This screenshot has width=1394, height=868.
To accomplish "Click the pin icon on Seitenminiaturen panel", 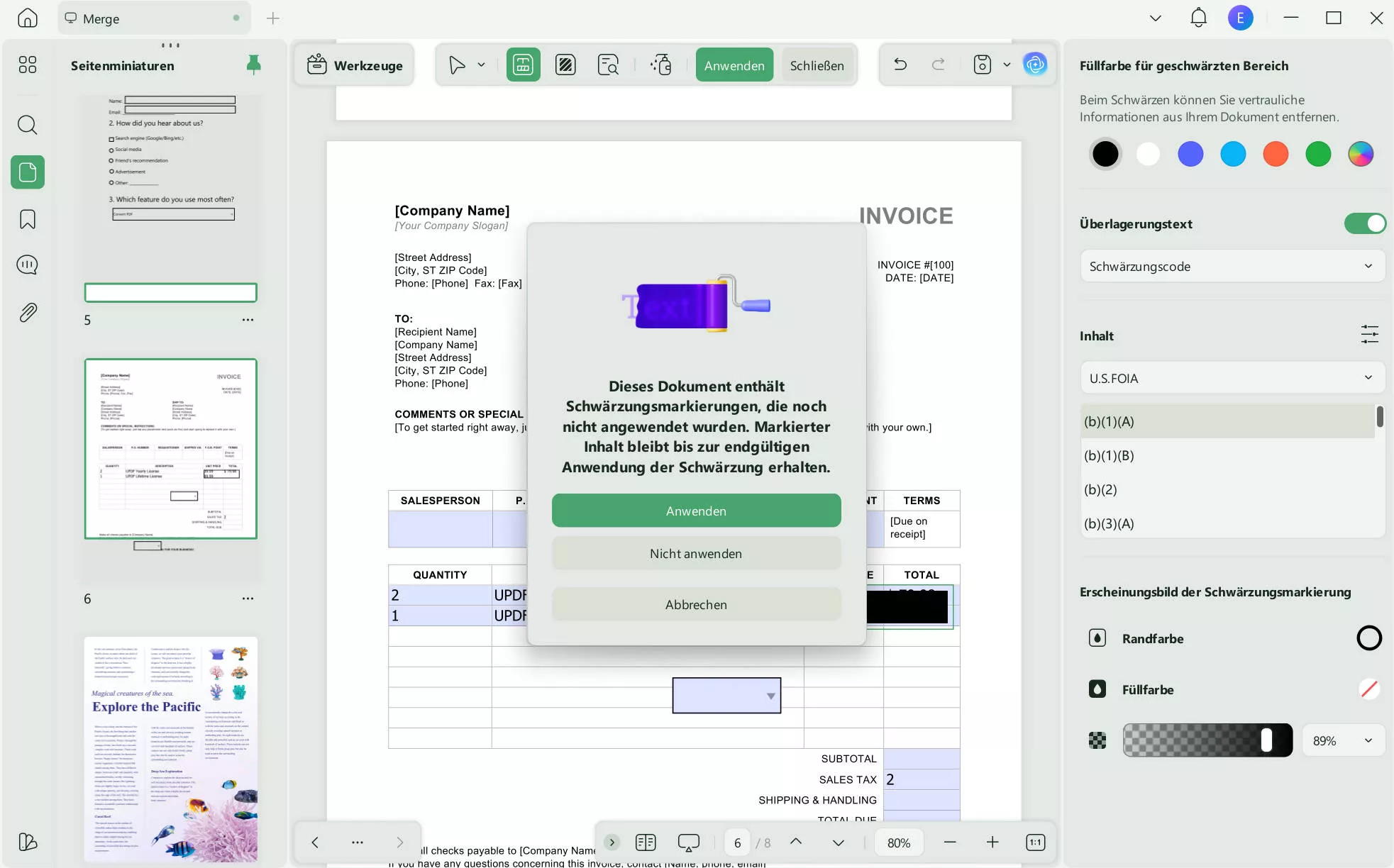I will point(253,65).
